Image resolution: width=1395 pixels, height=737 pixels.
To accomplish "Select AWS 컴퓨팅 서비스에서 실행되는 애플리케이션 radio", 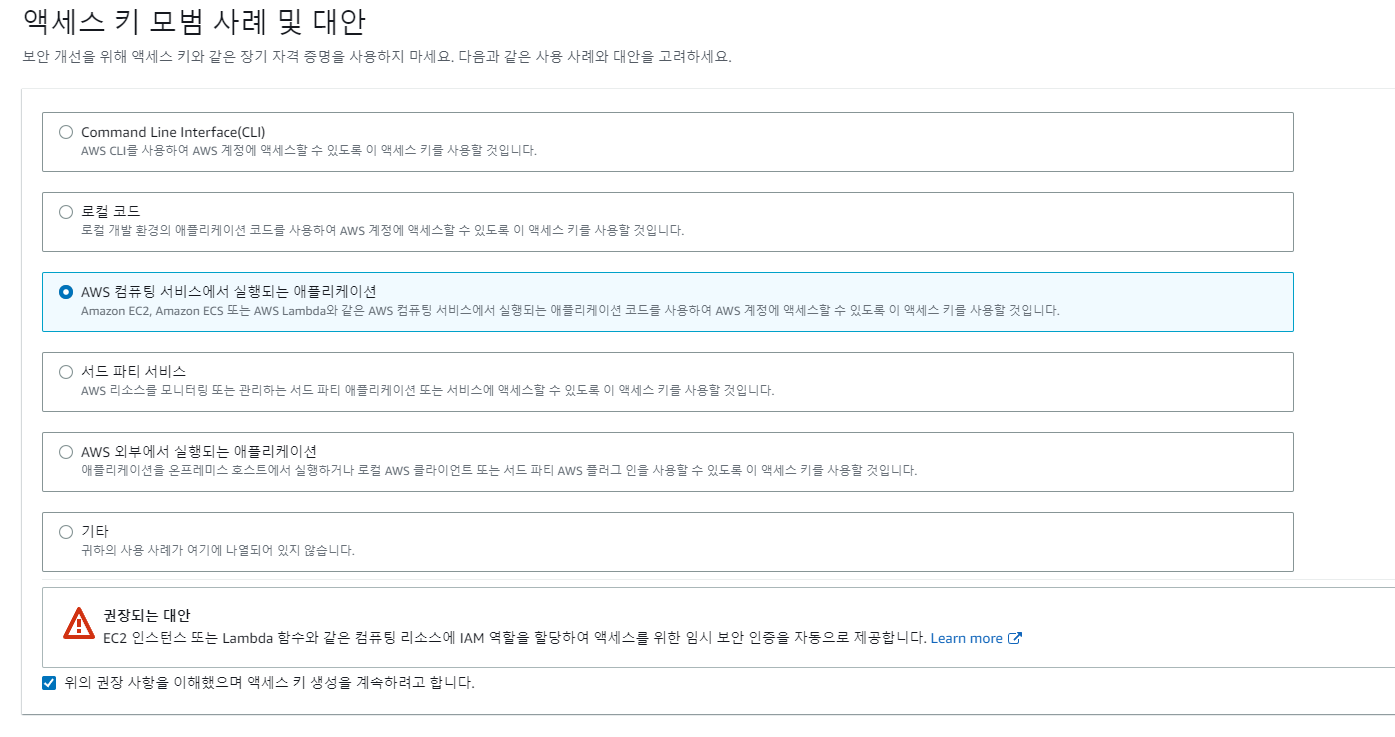I will point(66,292).
